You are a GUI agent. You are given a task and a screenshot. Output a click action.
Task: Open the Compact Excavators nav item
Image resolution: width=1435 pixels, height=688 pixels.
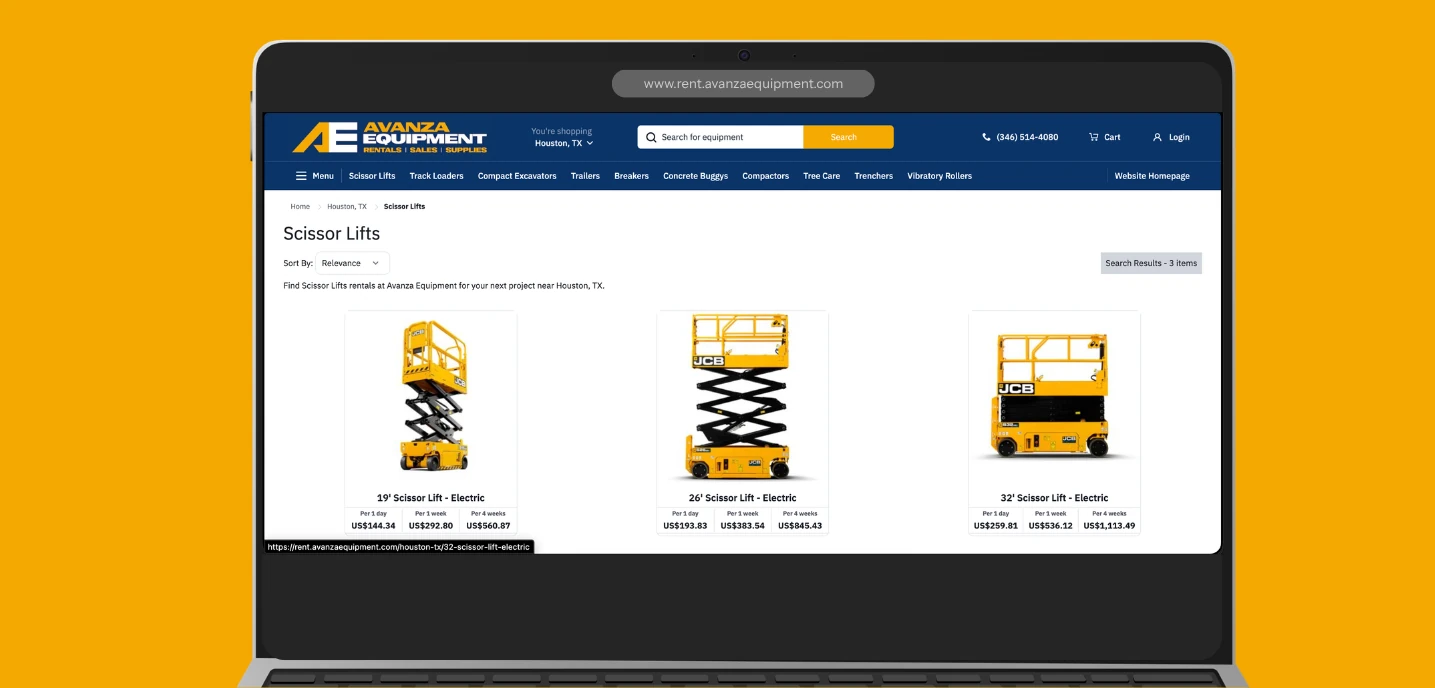(x=517, y=176)
